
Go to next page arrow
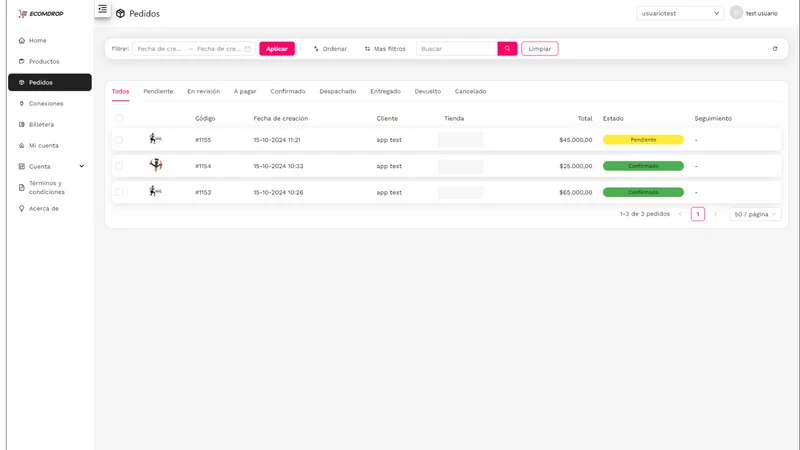tap(715, 214)
